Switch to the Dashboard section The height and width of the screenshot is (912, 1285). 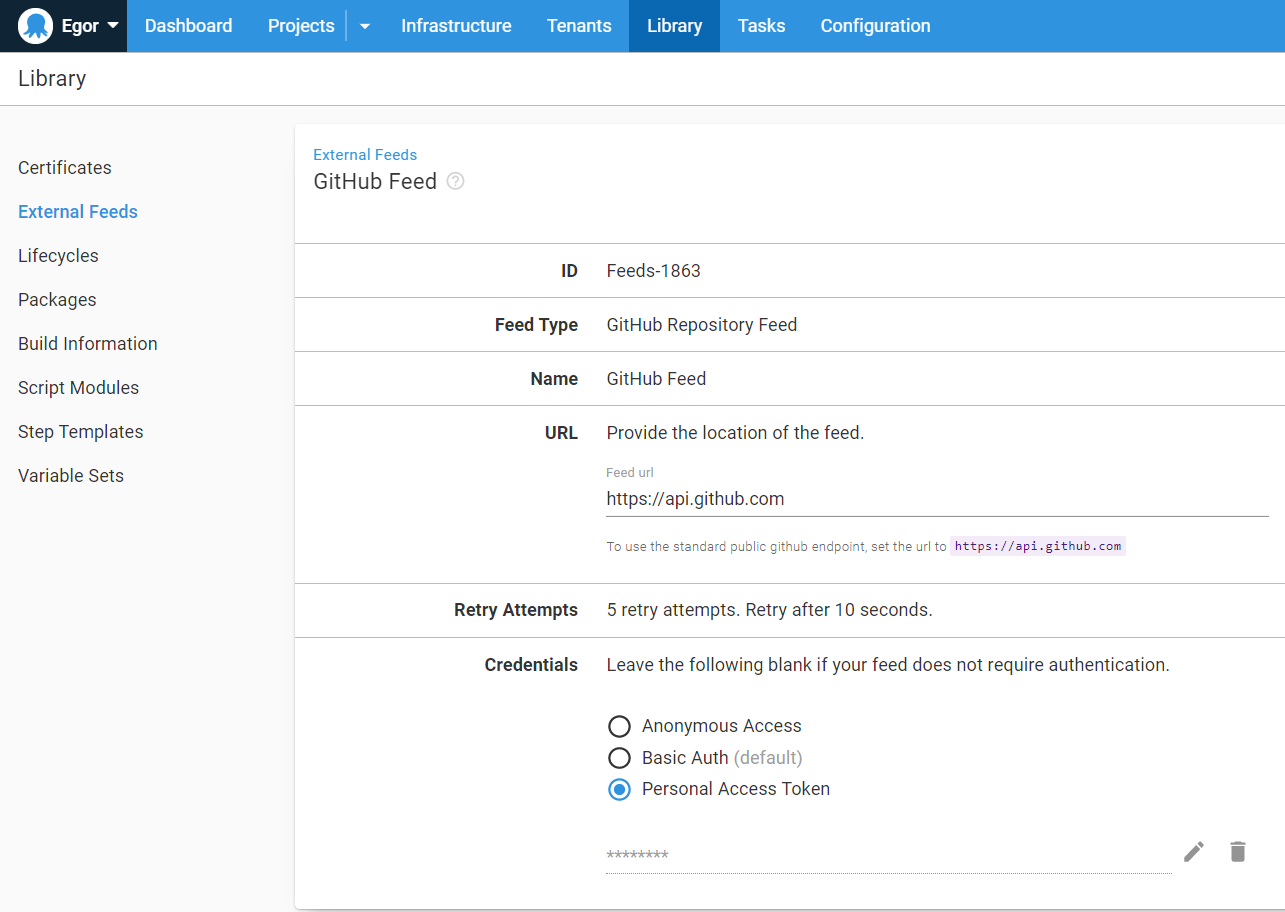pos(188,26)
